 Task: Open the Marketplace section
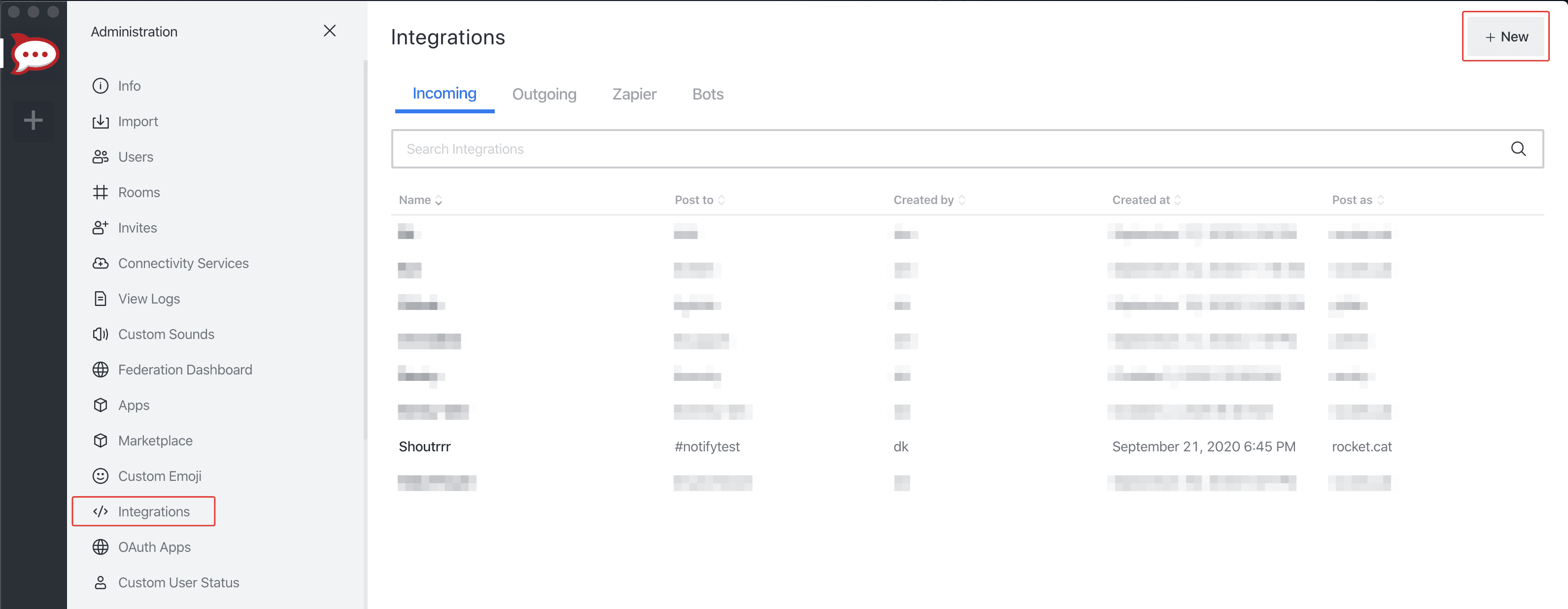(155, 440)
